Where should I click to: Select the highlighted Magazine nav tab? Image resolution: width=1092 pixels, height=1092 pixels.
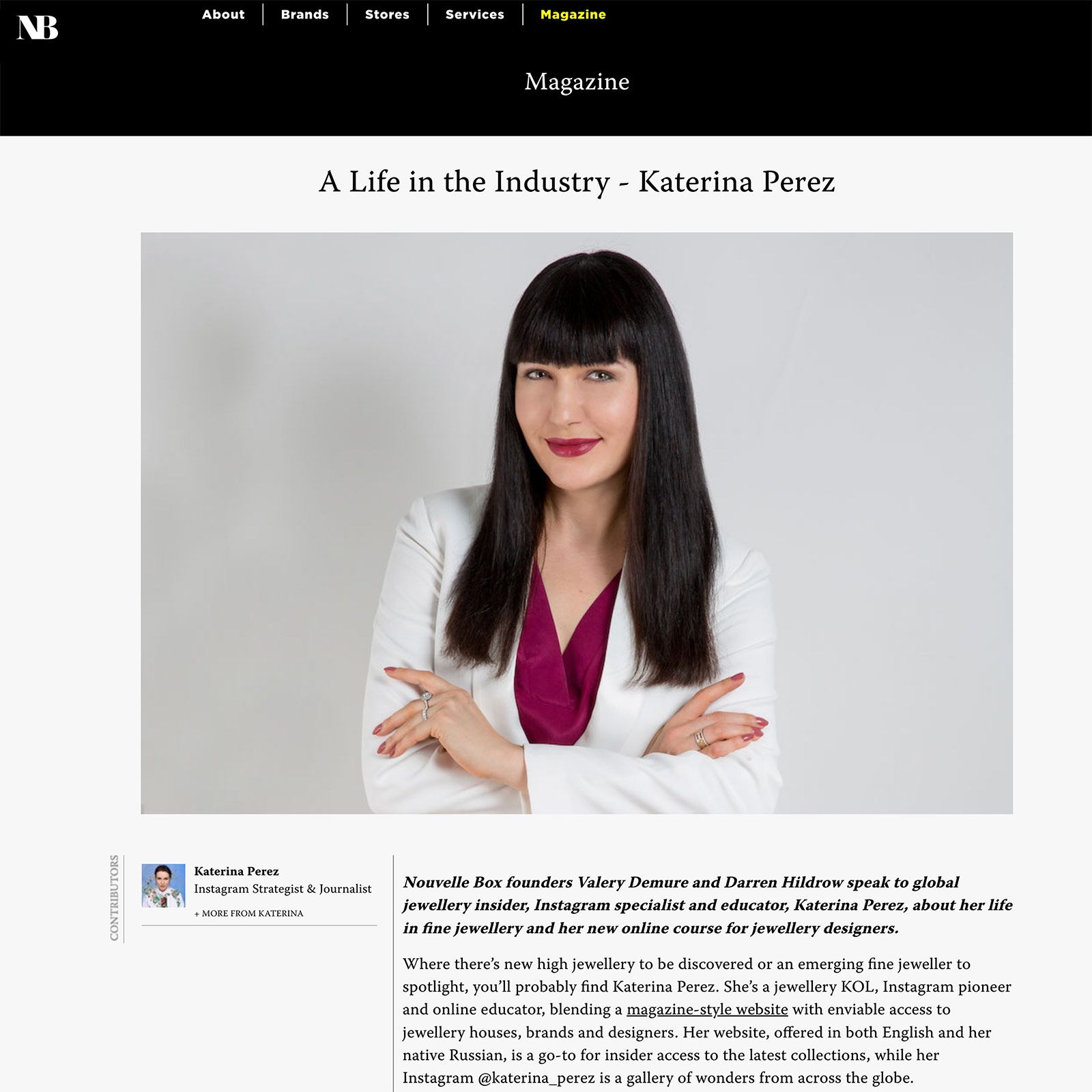(573, 14)
